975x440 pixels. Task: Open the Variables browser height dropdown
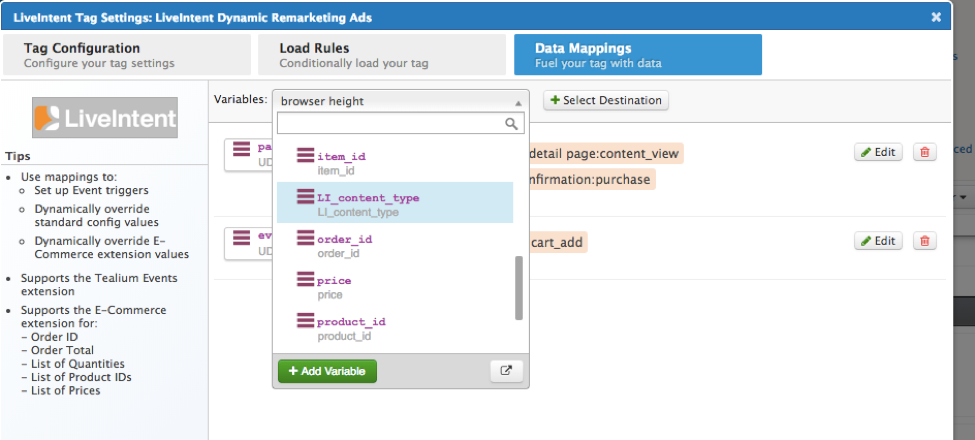pyautogui.click(x=400, y=101)
